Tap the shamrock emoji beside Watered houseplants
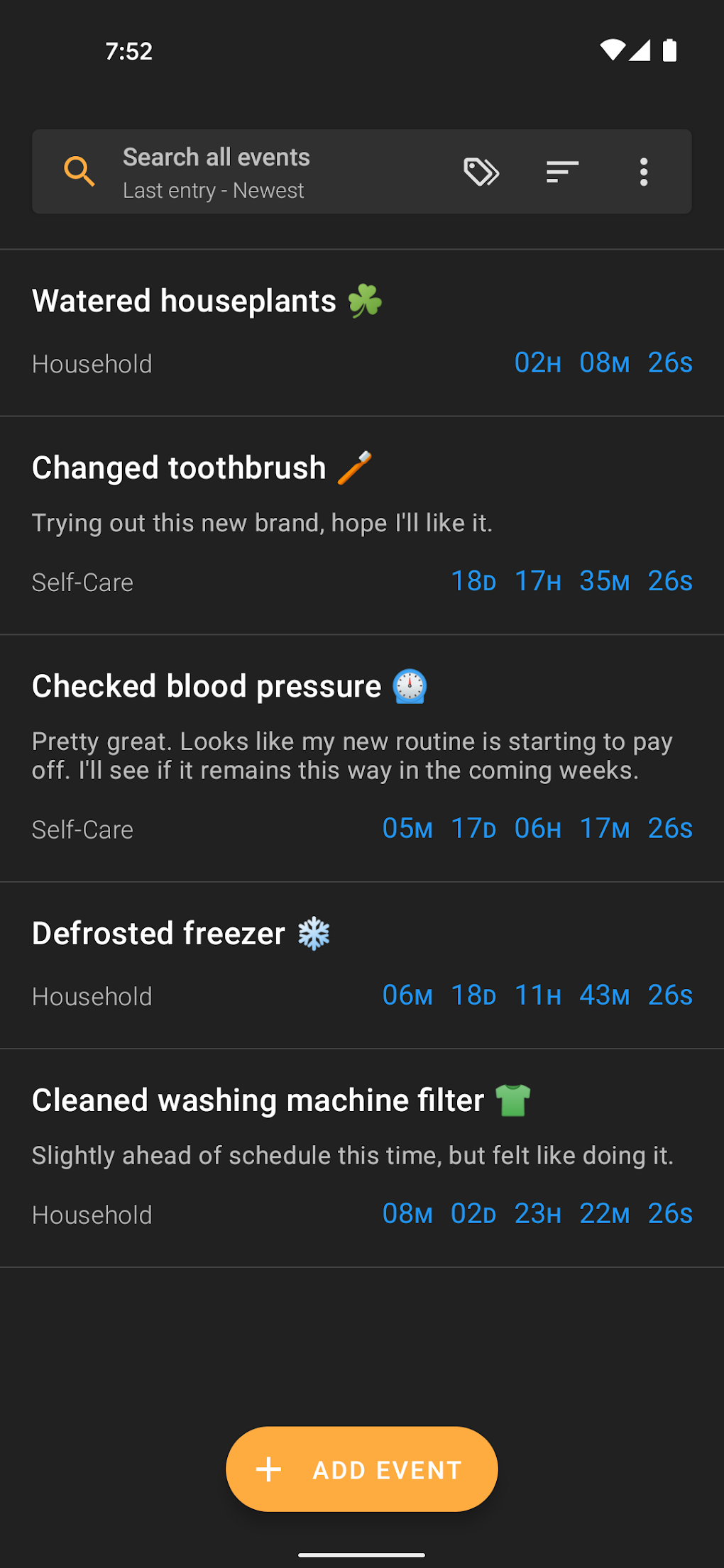 365,301
